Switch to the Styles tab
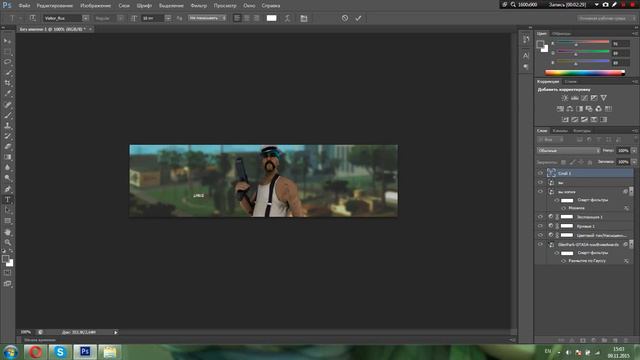 571,82
